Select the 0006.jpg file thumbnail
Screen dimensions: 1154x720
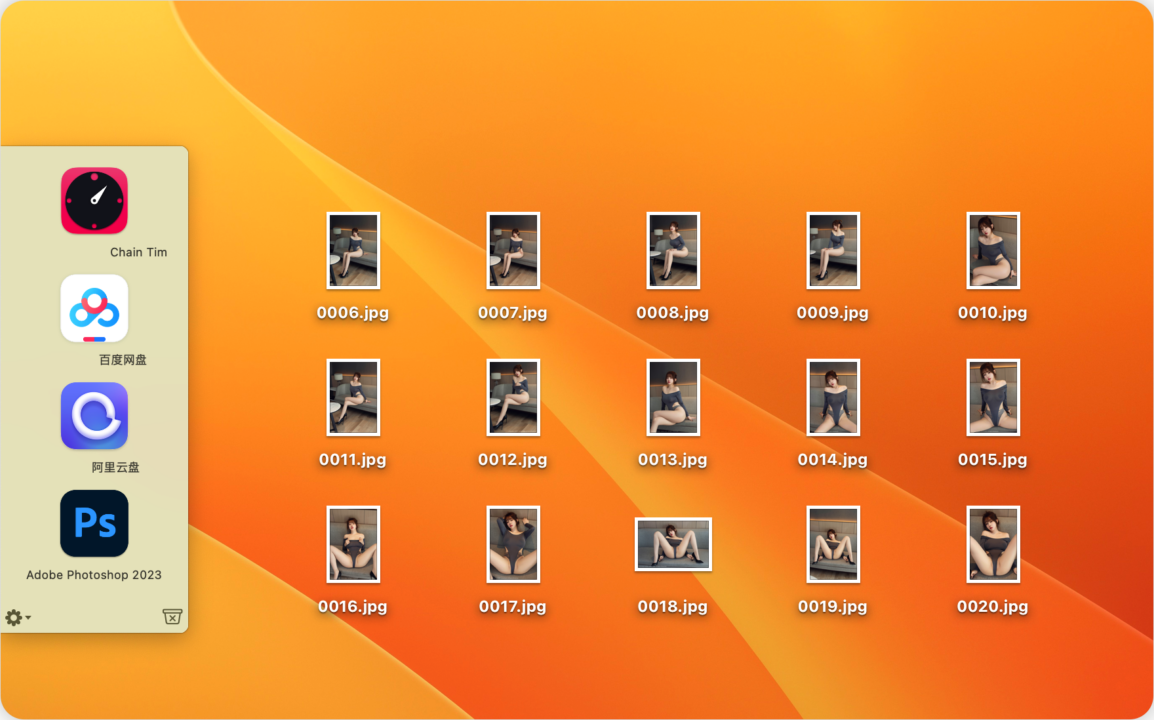click(x=353, y=250)
